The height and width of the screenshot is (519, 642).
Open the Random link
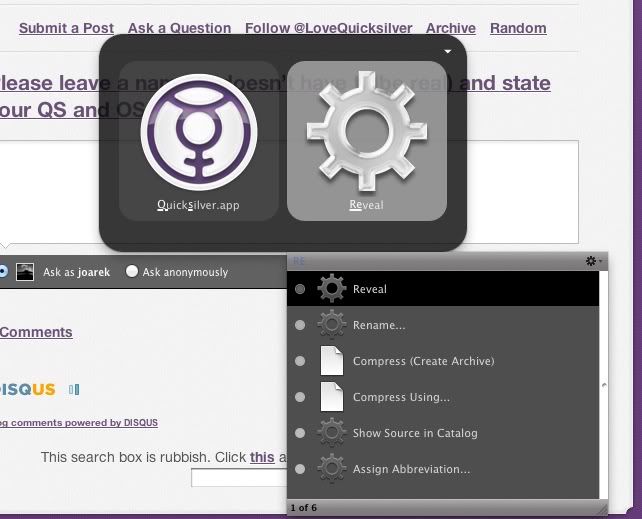coord(518,28)
